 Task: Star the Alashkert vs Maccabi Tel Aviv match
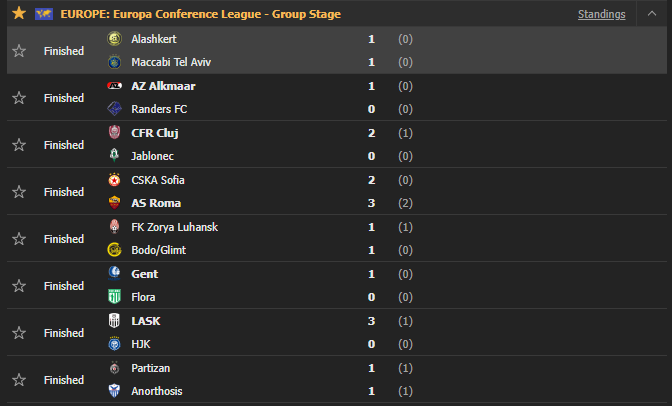(18, 51)
